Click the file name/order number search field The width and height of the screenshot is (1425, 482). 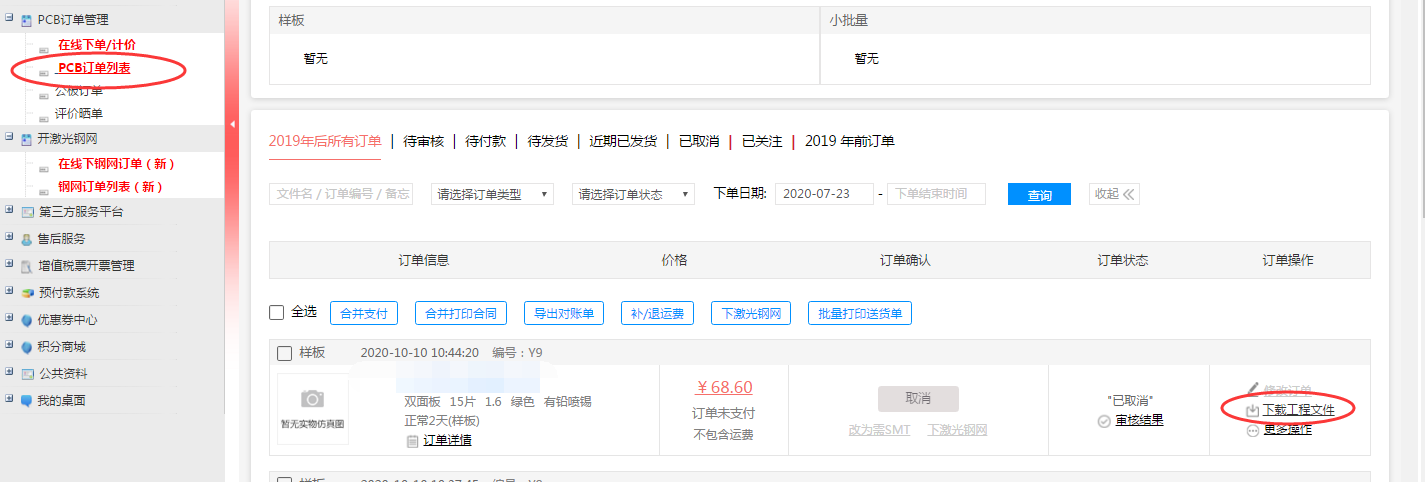341,194
